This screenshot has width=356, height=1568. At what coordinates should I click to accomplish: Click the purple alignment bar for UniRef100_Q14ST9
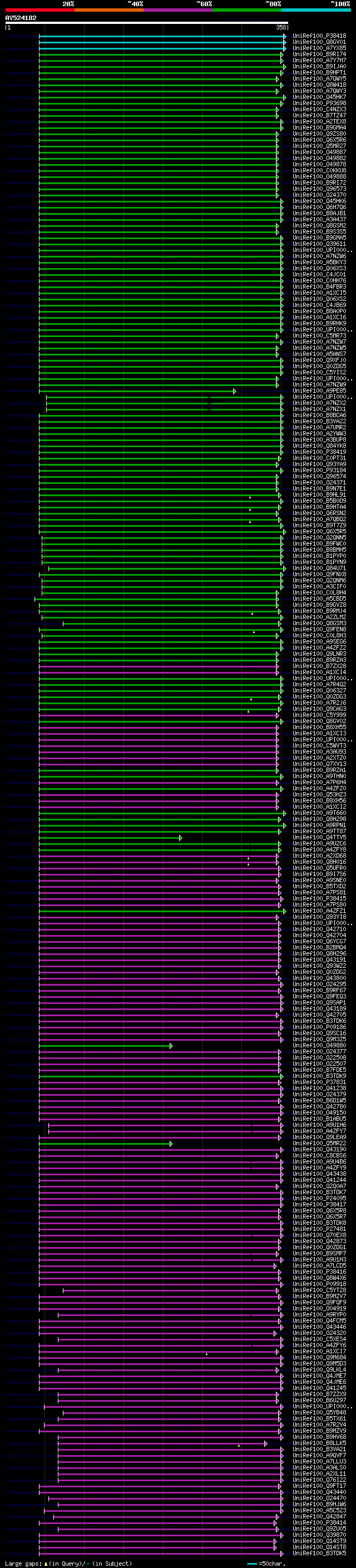tap(157, 1541)
